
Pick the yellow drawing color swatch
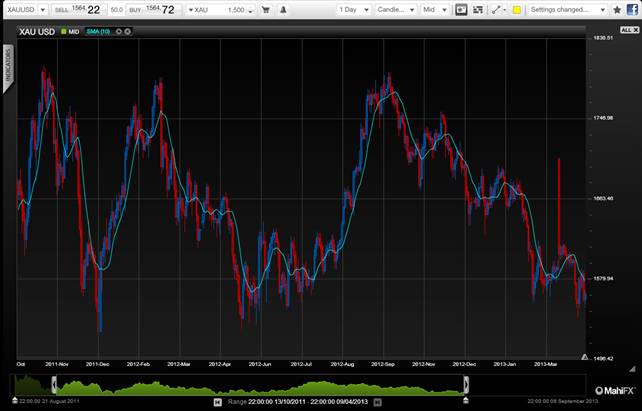point(517,9)
